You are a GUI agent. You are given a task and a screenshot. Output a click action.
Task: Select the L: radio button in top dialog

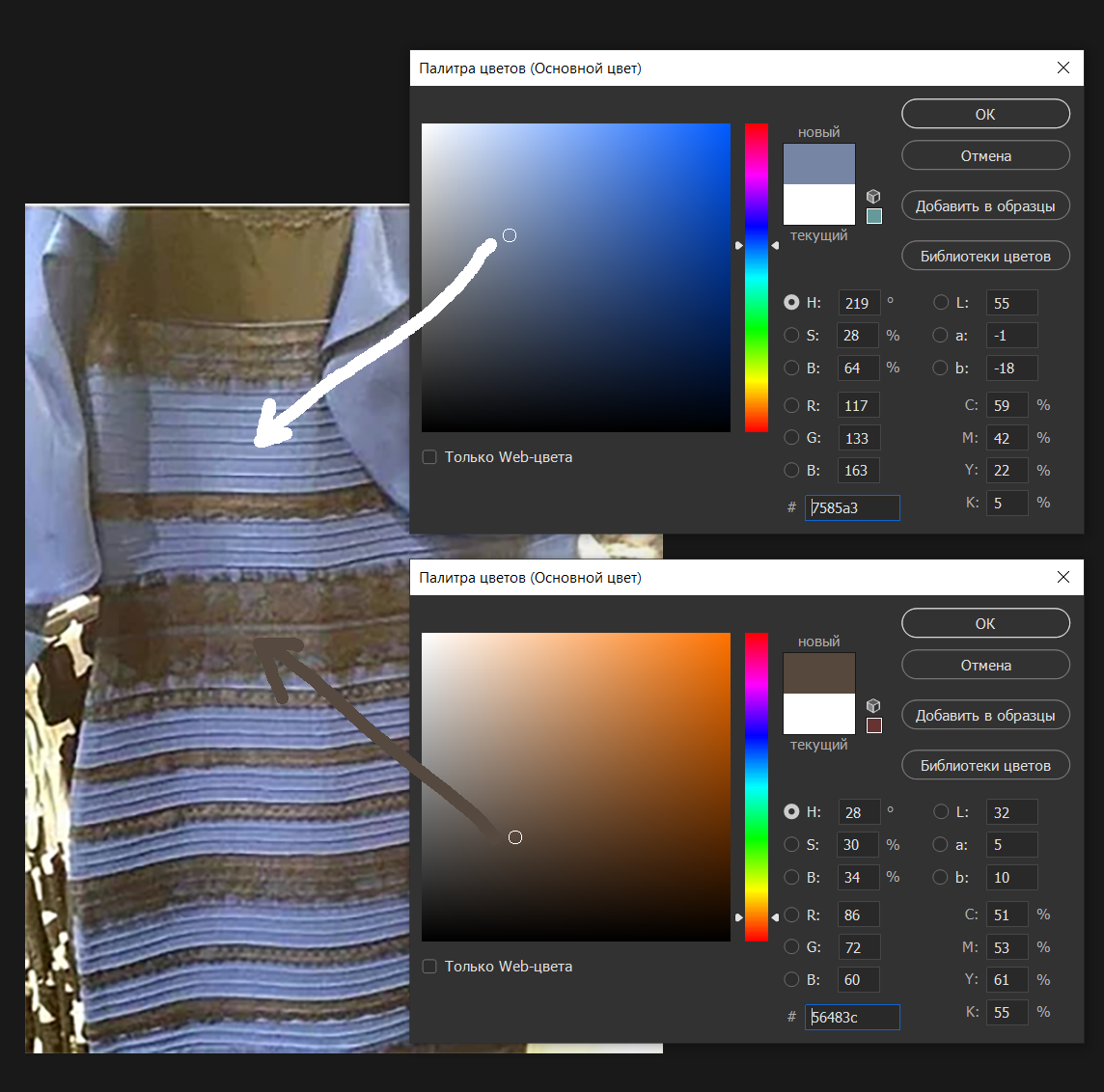(x=941, y=303)
